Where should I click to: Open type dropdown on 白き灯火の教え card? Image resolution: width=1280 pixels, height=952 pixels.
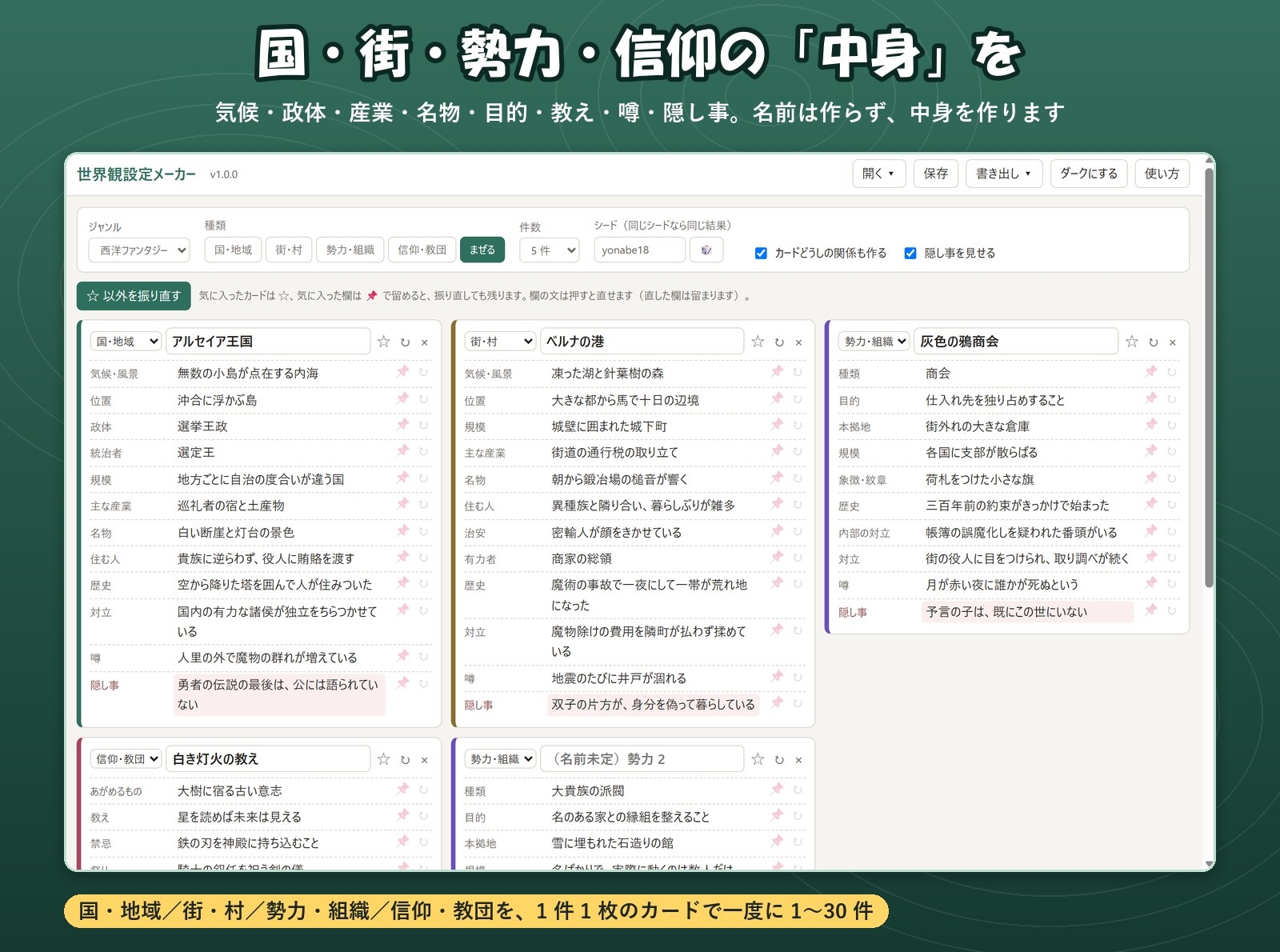coord(126,759)
